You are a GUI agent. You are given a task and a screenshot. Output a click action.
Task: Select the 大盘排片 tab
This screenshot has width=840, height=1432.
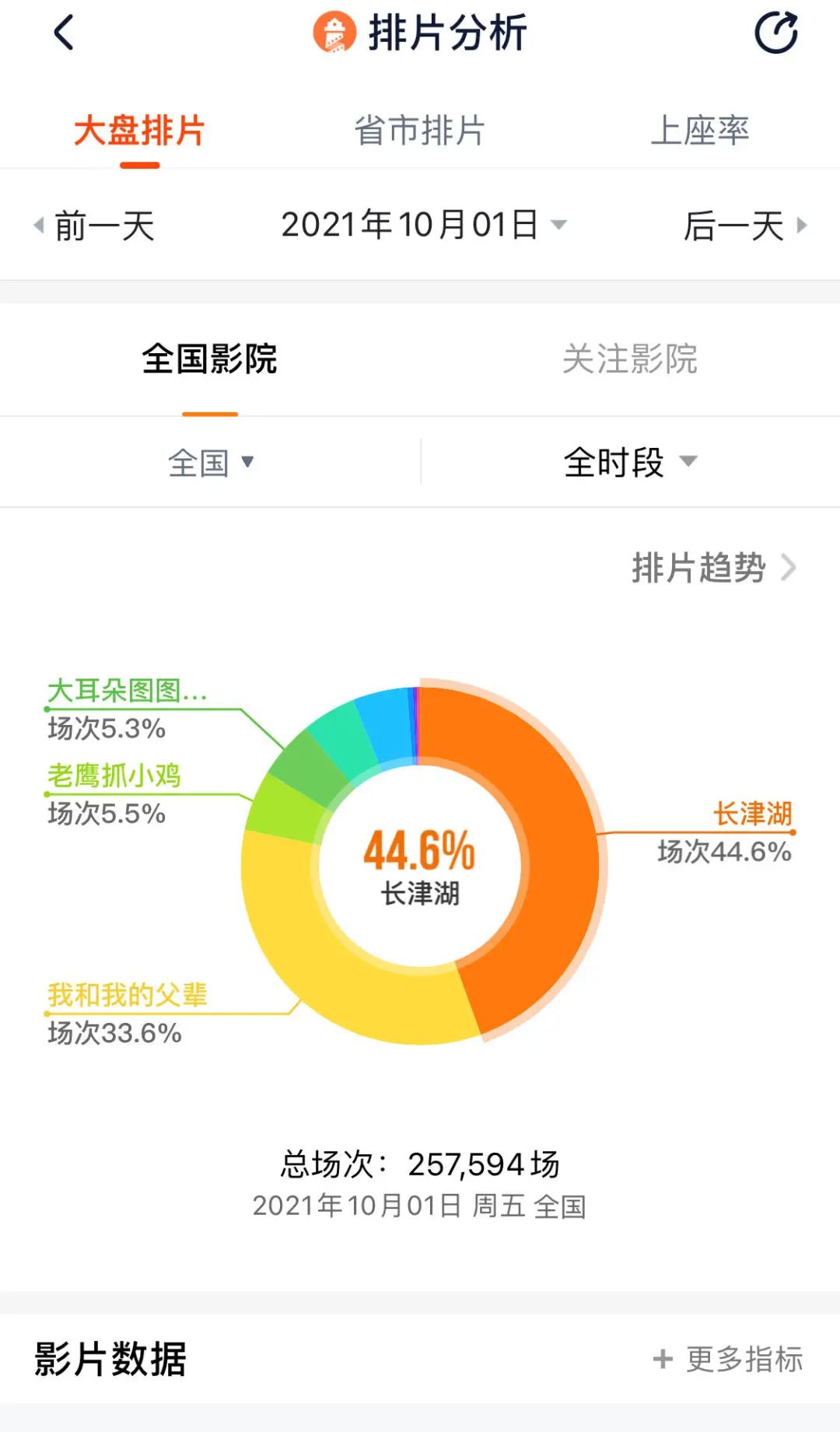coord(139,130)
